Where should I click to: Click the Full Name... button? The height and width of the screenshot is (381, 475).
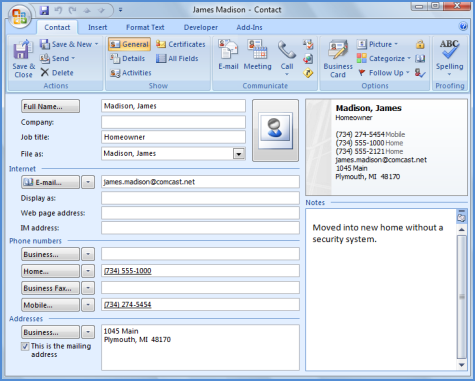pos(50,106)
